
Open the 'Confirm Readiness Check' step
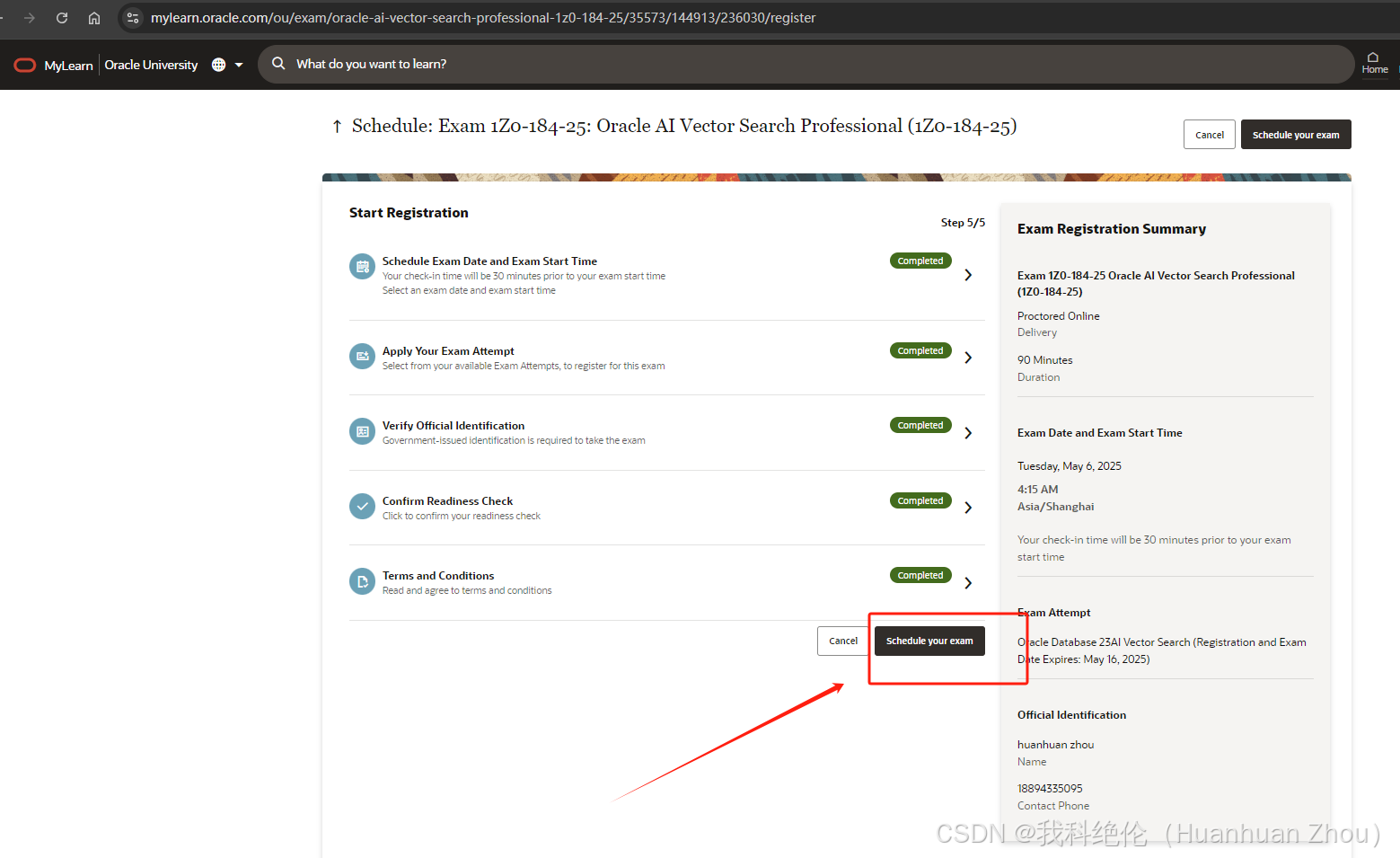447,501
